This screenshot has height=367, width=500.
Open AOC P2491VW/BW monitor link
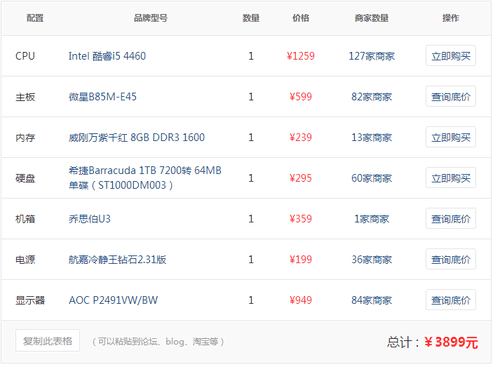tap(113, 300)
